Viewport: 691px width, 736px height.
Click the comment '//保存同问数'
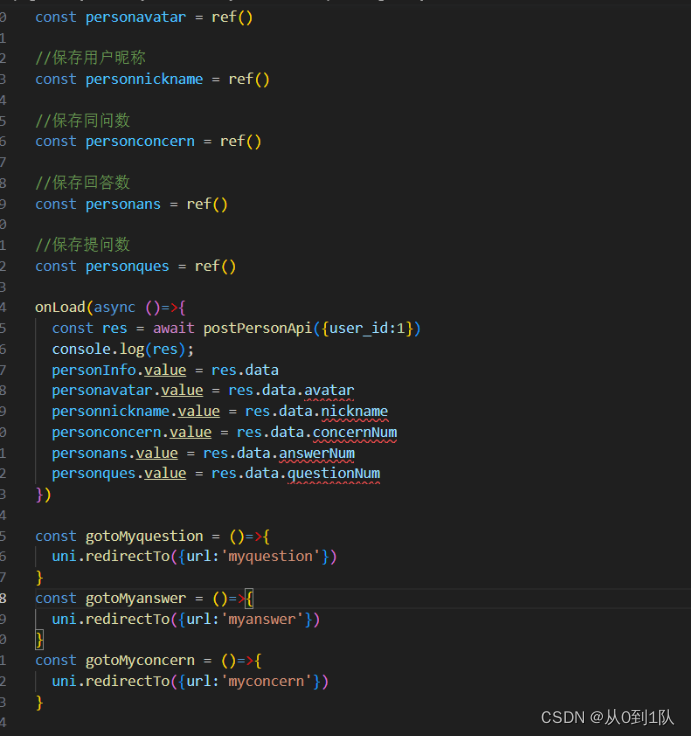pos(83,120)
